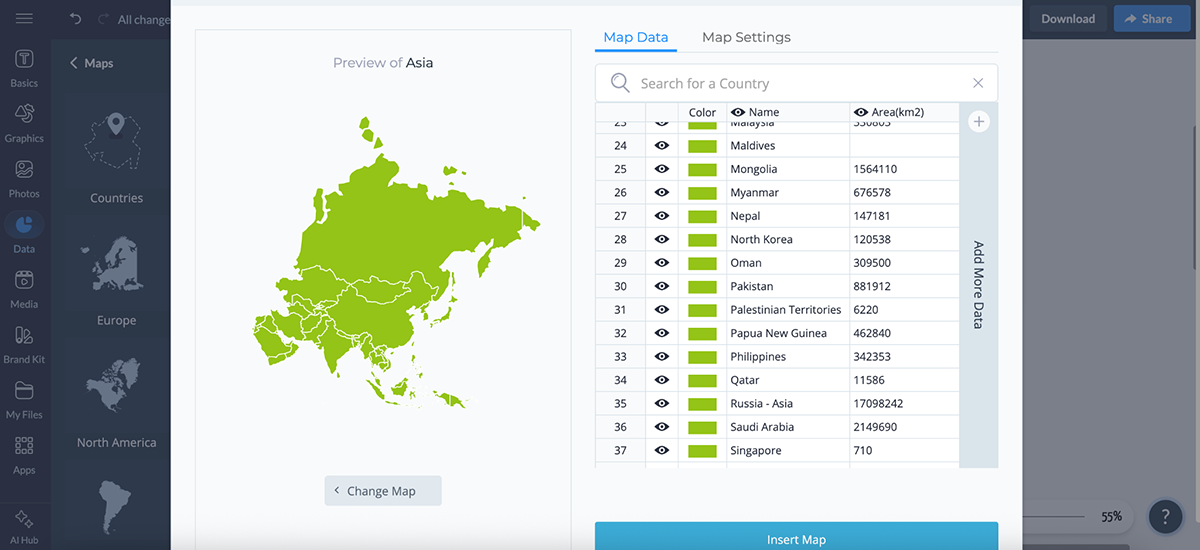Viewport: 1200px width, 550px height.
Task: Open the Basics sidebar panel
Action: (x=24, y=68)
